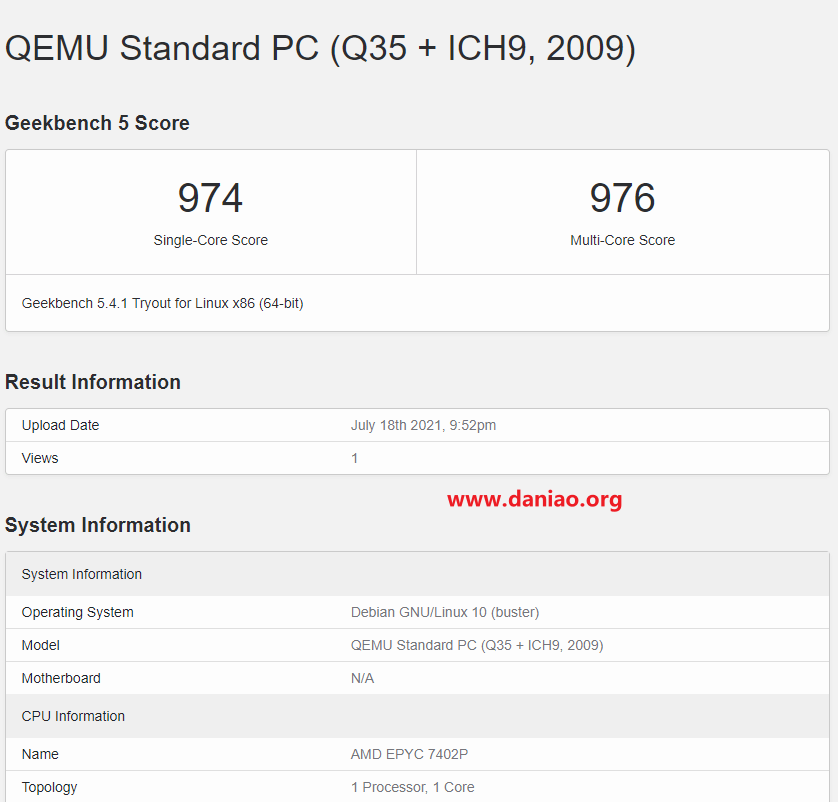The height and width of the screenshot is (802, 838).
Task: Click the CPU Information table header row
Action: 417,717
